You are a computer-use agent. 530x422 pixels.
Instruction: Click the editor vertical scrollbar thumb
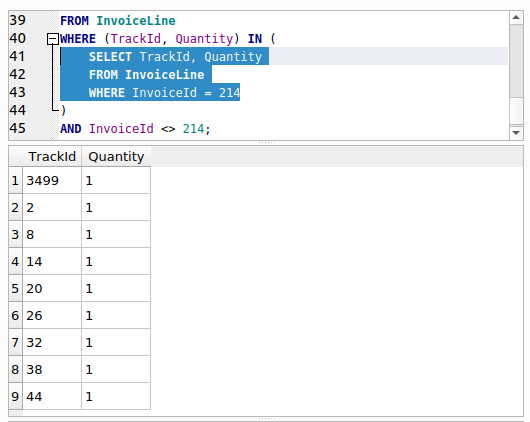pyautogui.click(x=516, y=61)
